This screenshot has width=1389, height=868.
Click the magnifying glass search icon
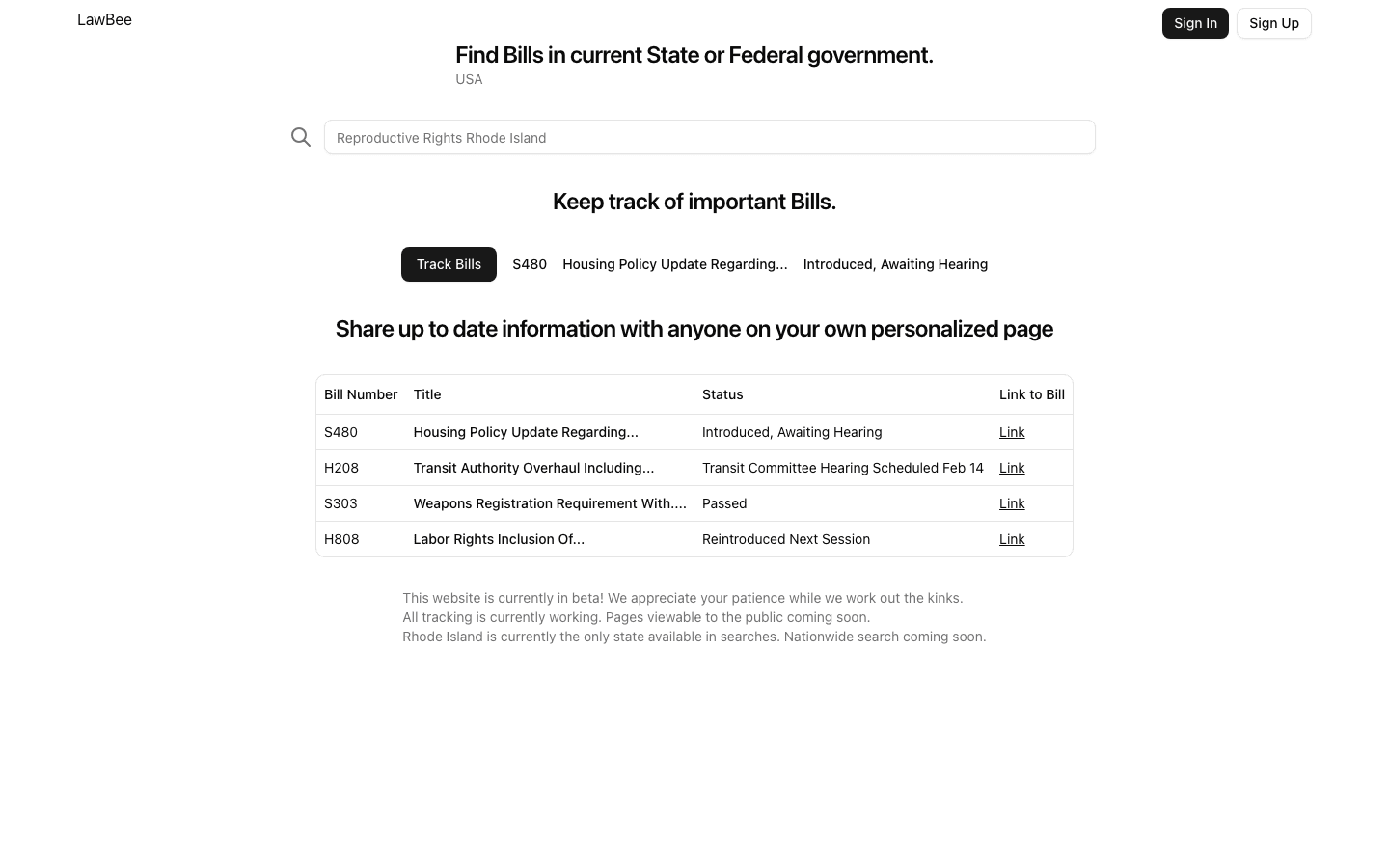pos(301,137)
